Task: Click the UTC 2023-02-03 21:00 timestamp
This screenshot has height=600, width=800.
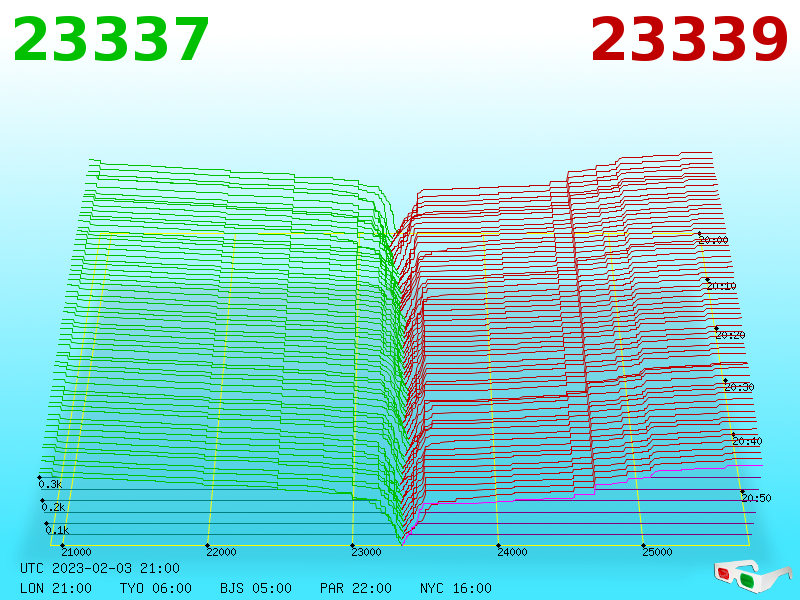Action: pyautogui.click(x=100, y=568)
